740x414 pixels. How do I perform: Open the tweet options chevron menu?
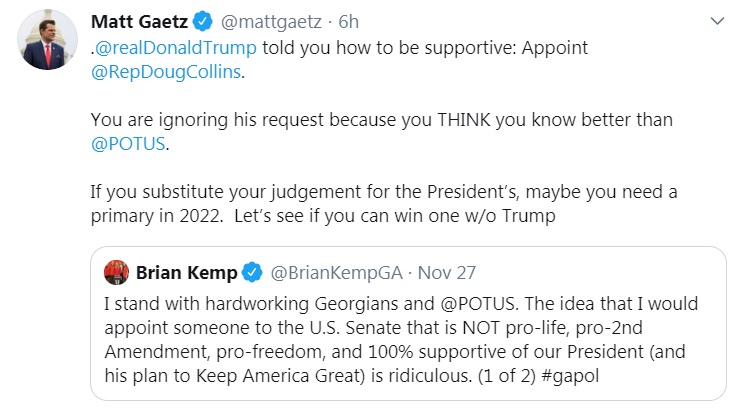pyautogui.click(x=716, y=21)
